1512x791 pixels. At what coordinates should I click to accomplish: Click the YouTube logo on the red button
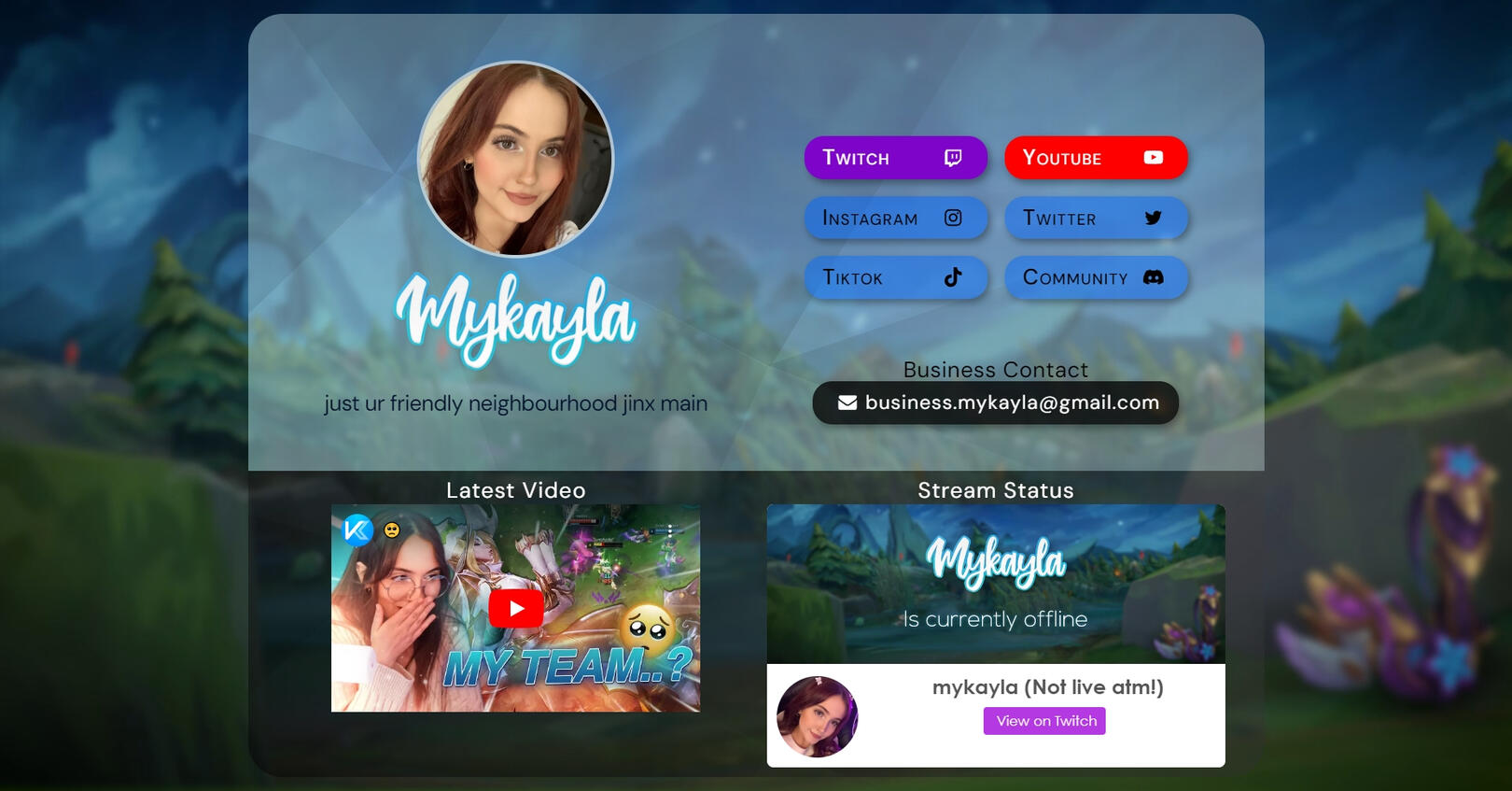(x=1153, y=158)
